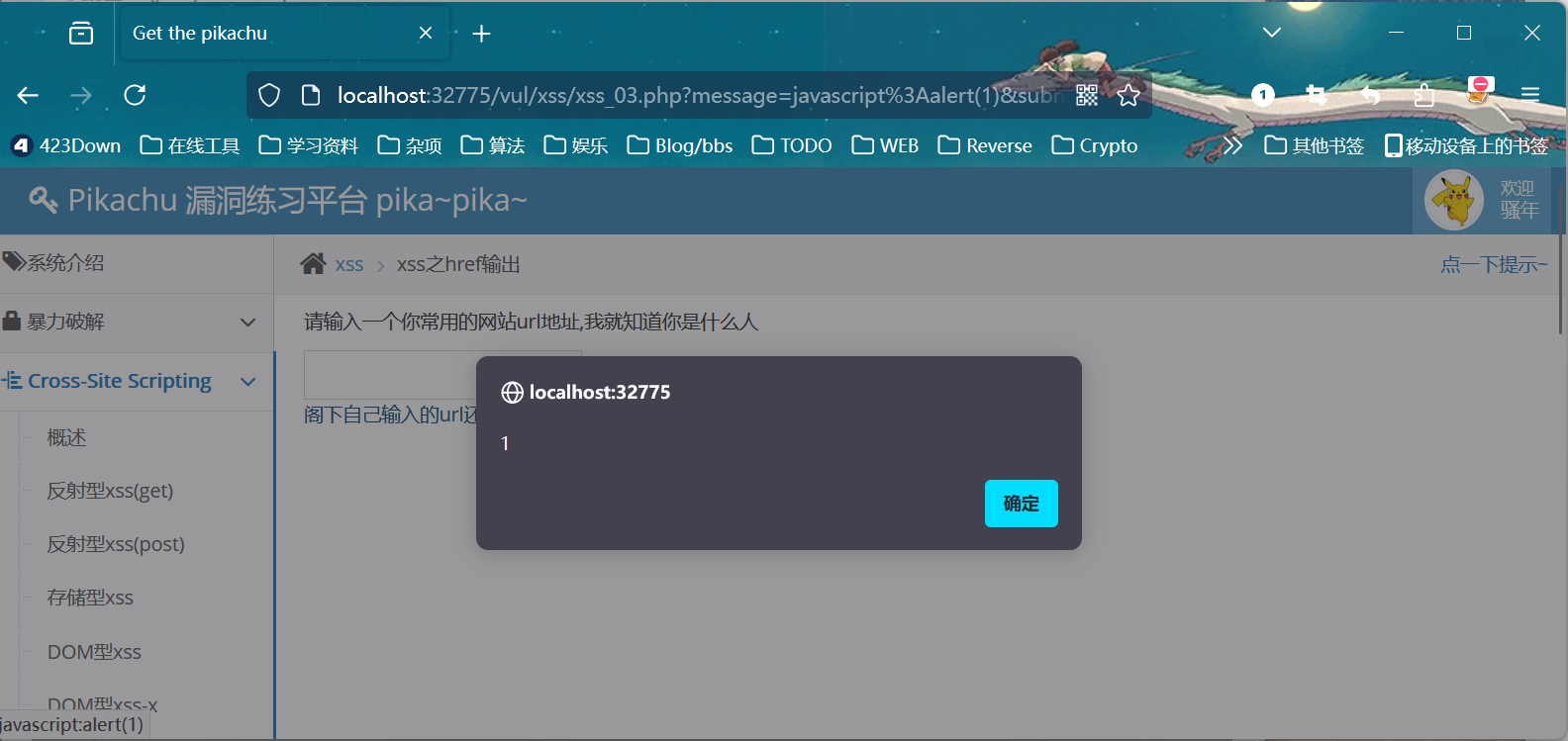Reload the current page
Screen dimensions: 1568x741
click(x=135, y=95)
